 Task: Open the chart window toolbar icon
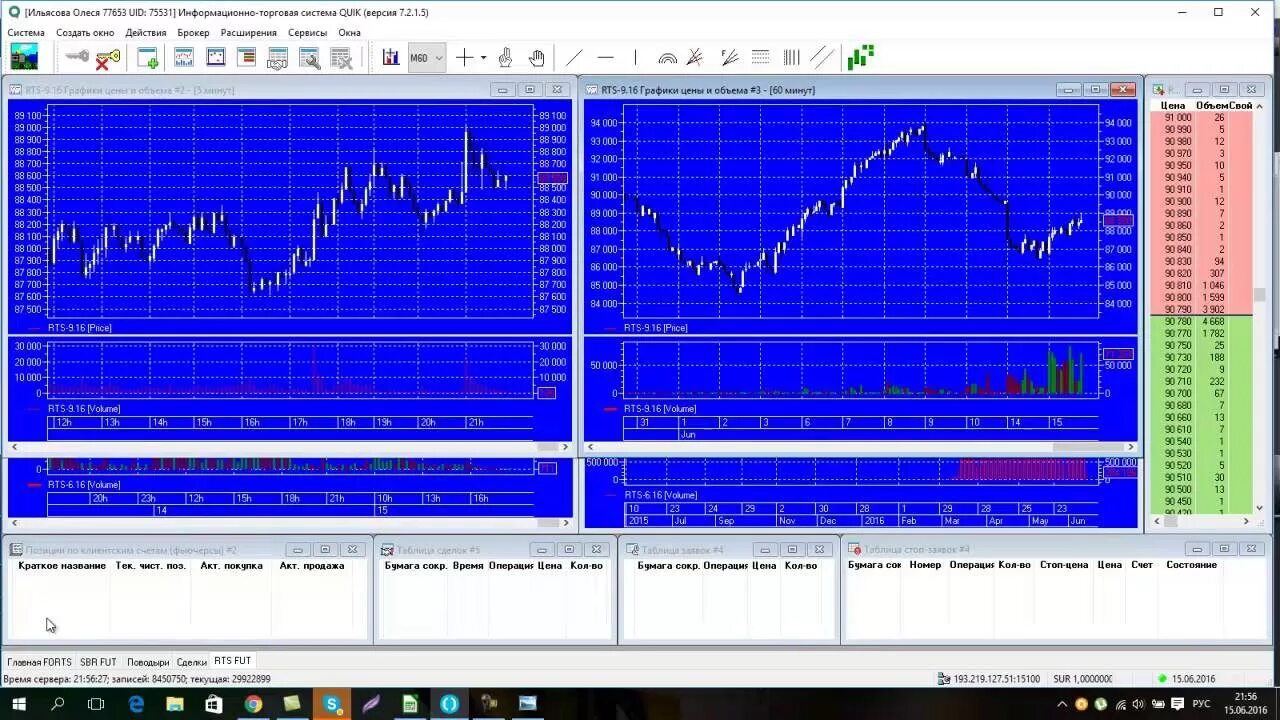click(x=184, y=58)
